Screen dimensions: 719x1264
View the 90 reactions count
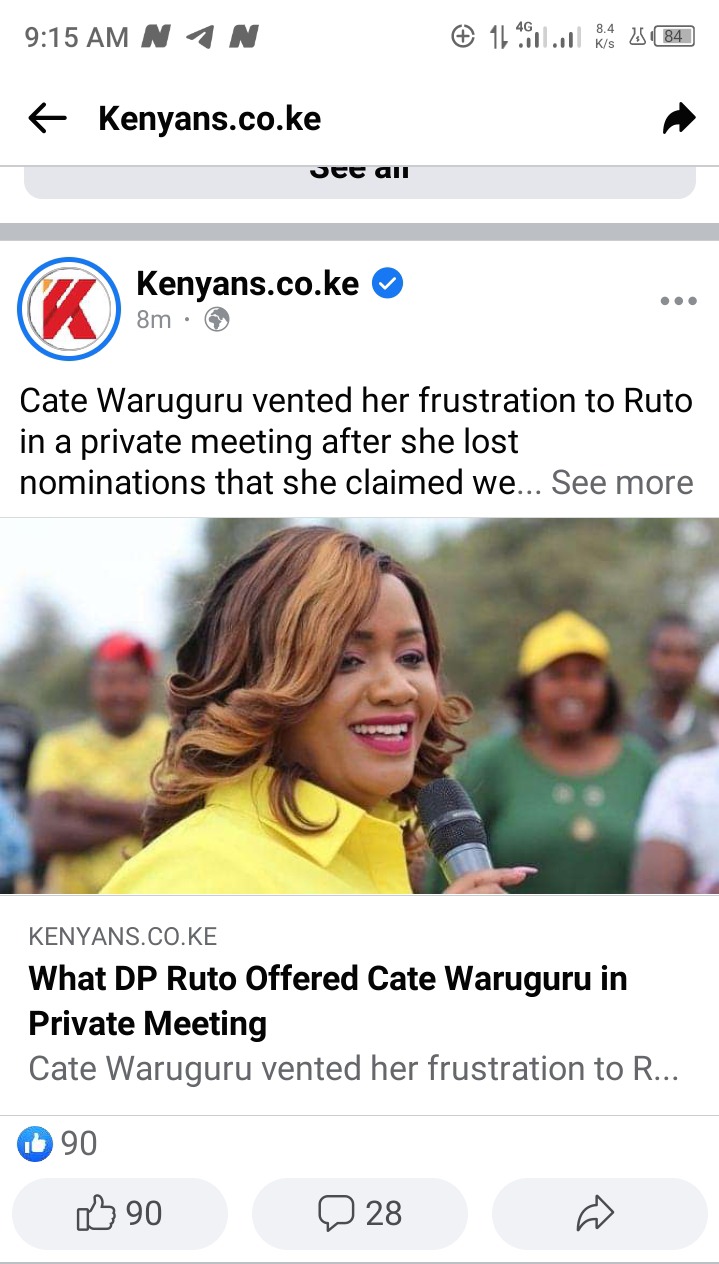pyautogui.click(x=79, y=1144)
